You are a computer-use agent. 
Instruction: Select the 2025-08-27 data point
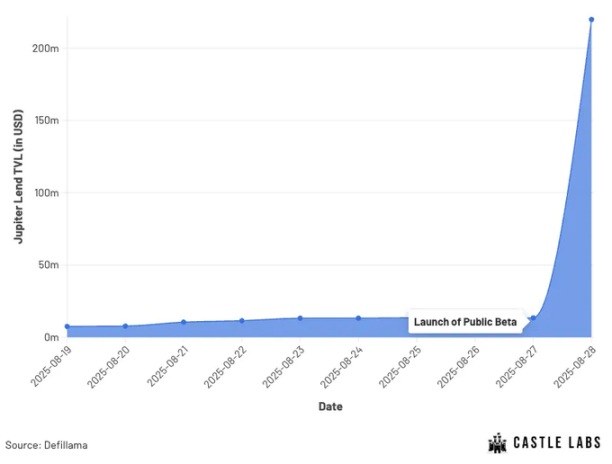[x=533, y=318]
